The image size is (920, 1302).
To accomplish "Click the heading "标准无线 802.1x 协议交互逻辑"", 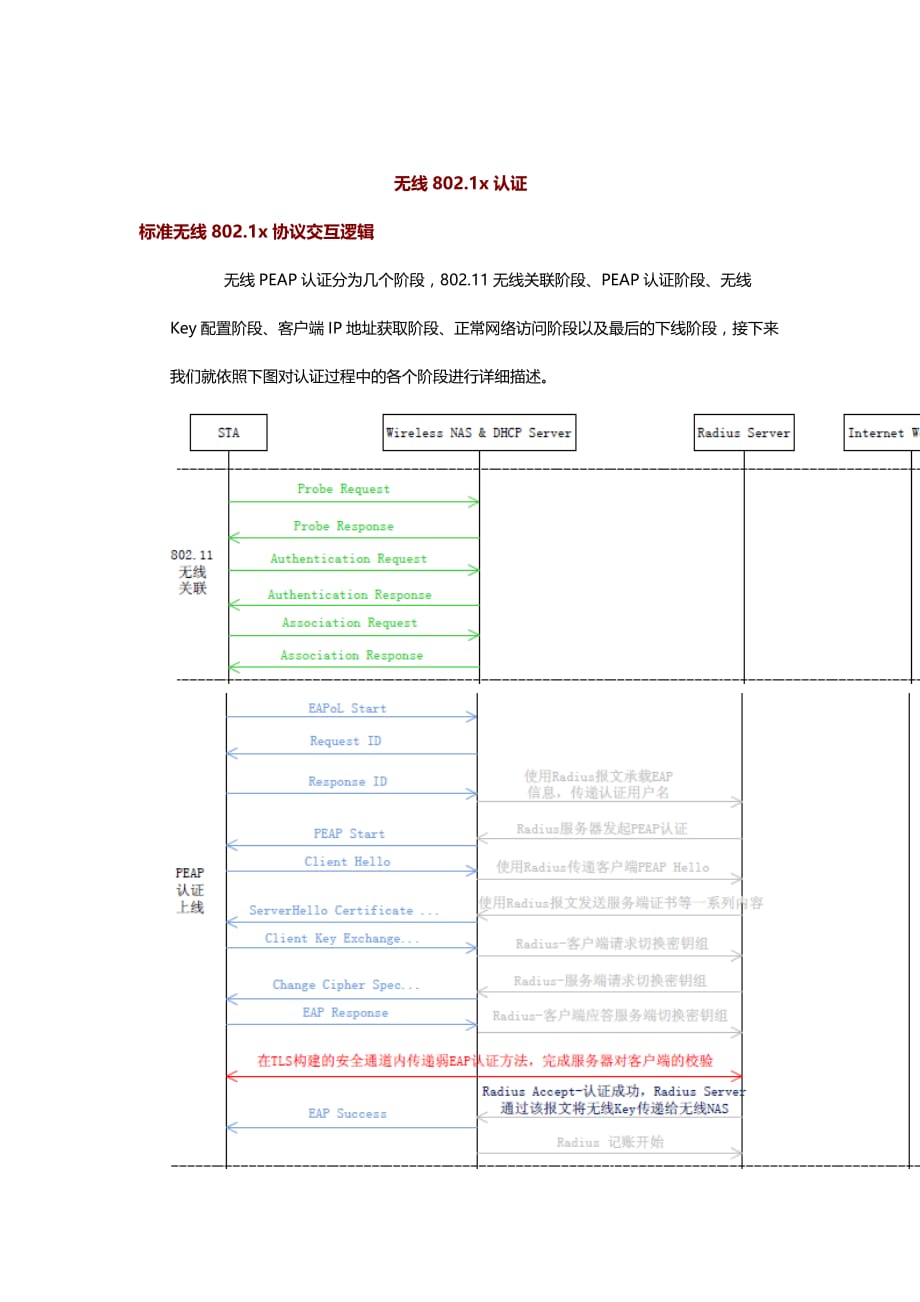I will tap(256, 232).
